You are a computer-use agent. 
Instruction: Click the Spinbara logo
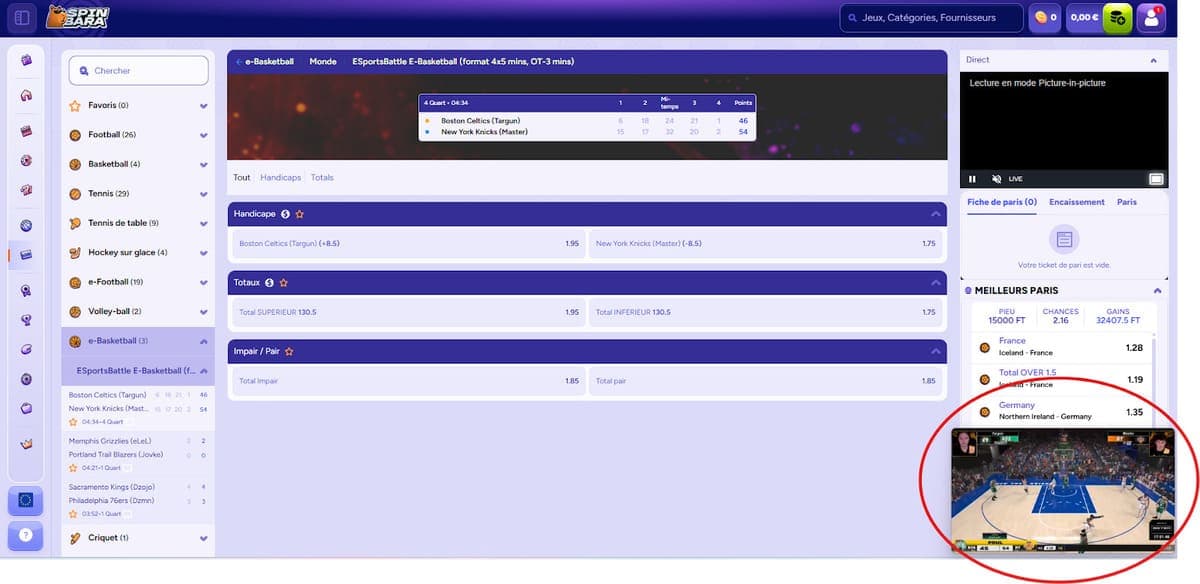point(77,17)
